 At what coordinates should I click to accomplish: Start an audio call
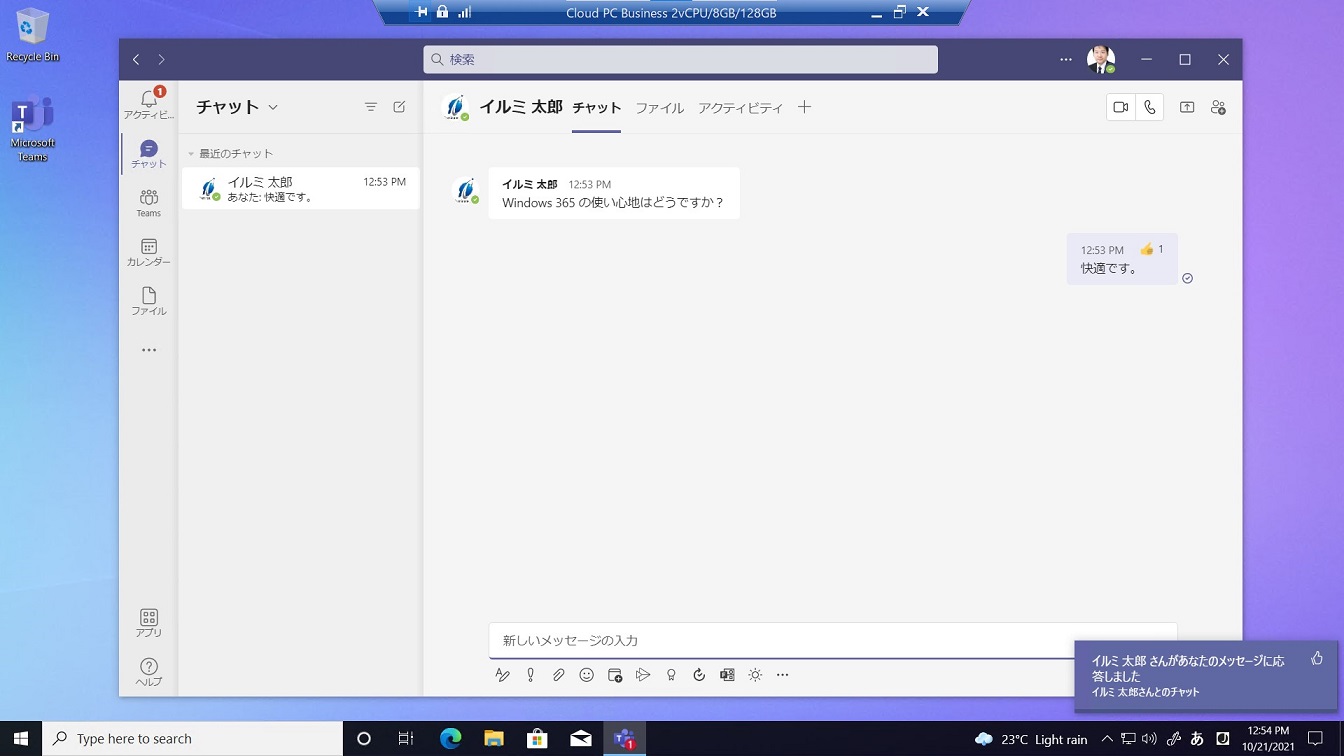pos(1150,107)
